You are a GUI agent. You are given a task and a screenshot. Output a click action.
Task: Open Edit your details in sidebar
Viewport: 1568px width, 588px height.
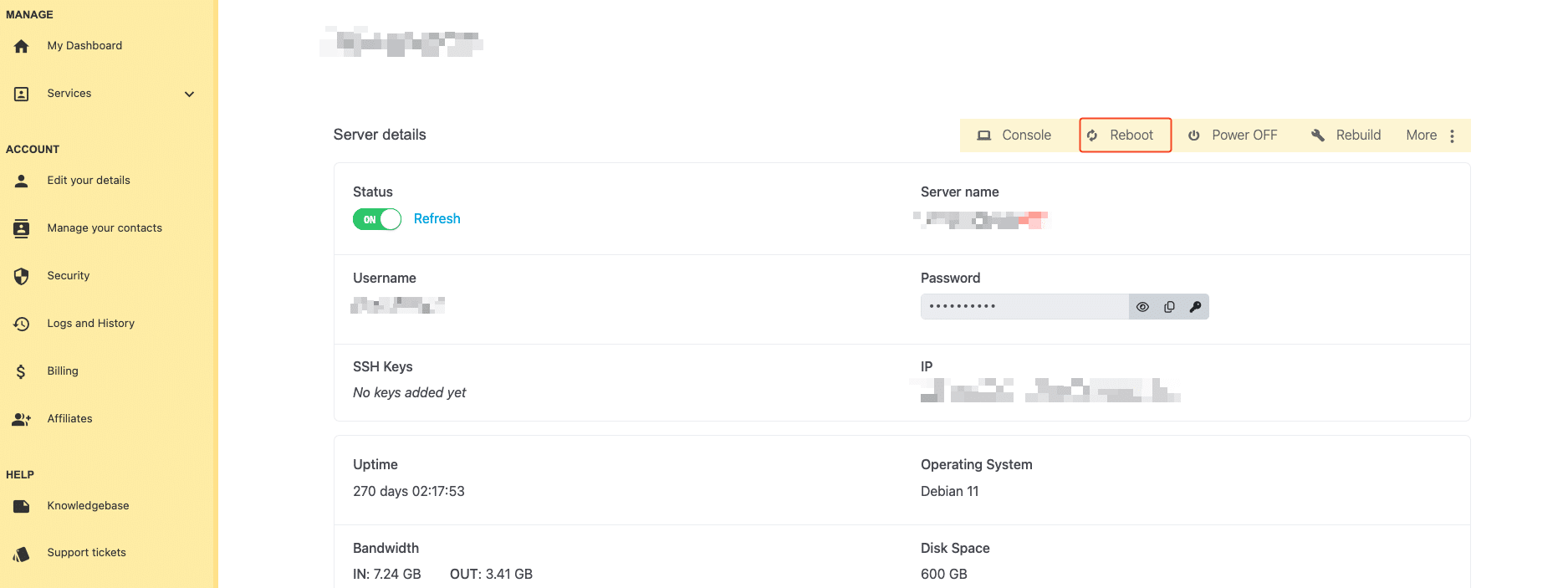pos(89,181)
